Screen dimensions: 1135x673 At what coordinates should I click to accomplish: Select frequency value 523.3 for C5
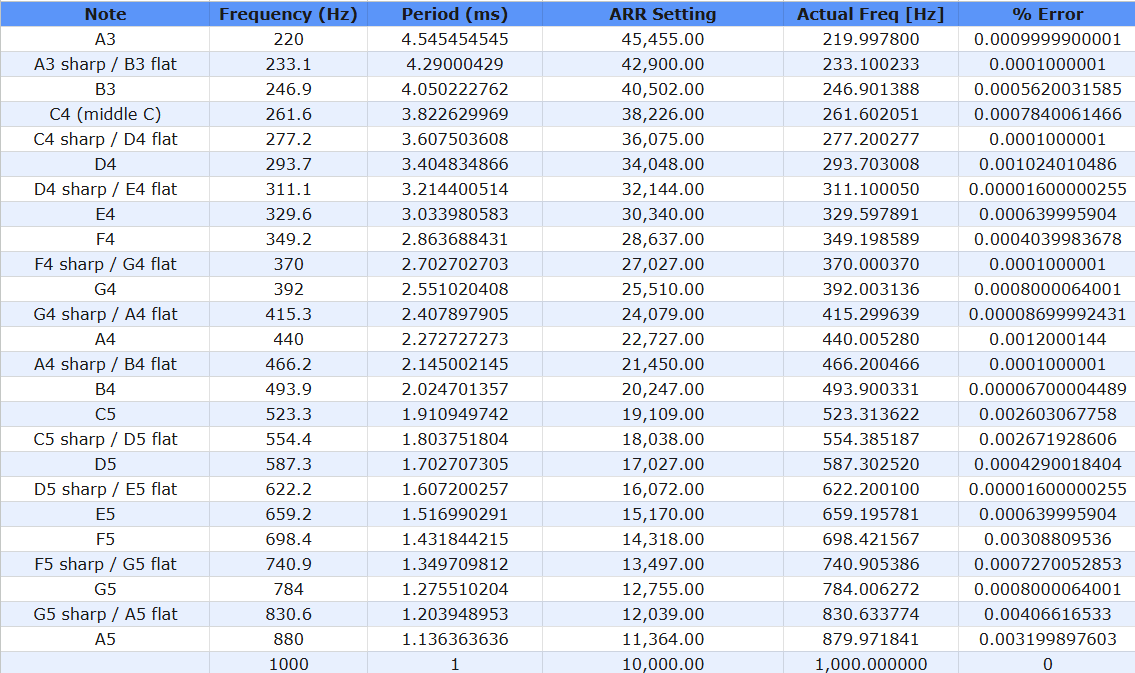288,414
